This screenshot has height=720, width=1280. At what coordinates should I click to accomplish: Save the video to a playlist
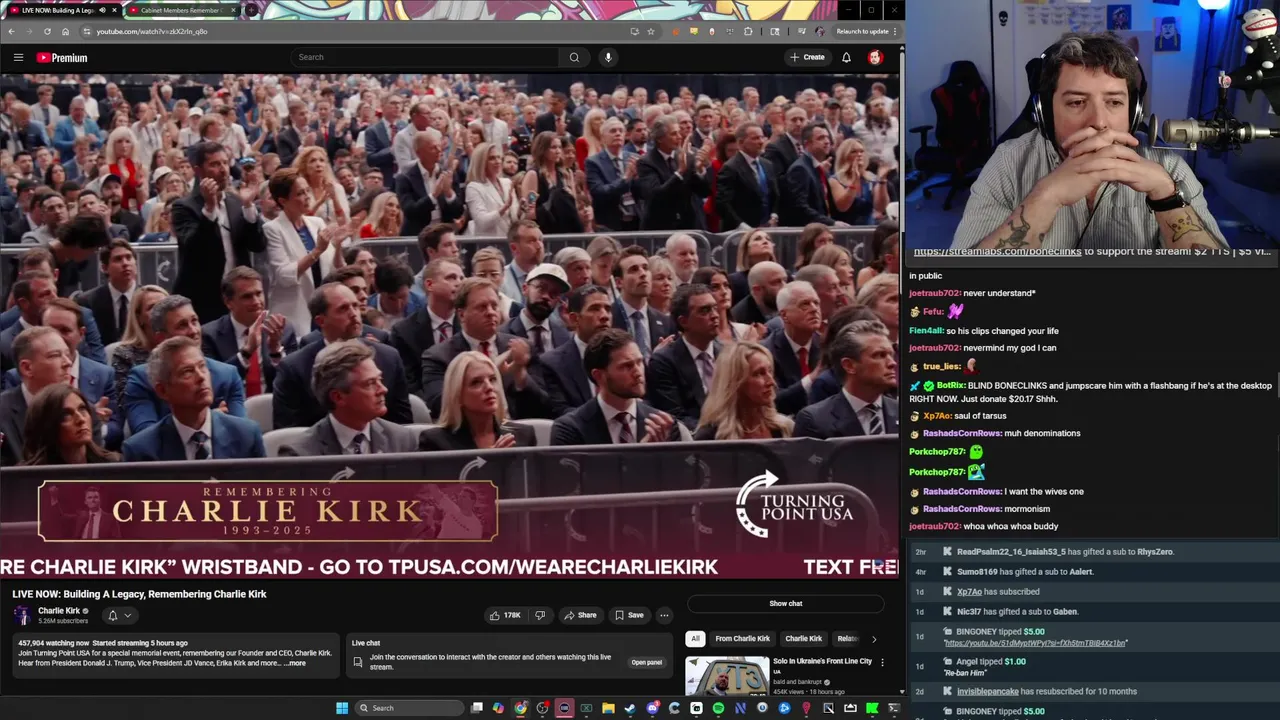(629, 615)
